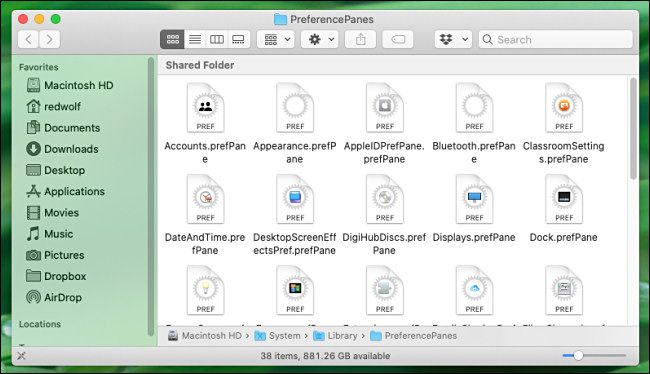Select the DigiHubDiscs.prefPane file icon
This screenshot has height=374, width=650.
tap(385, 199)
